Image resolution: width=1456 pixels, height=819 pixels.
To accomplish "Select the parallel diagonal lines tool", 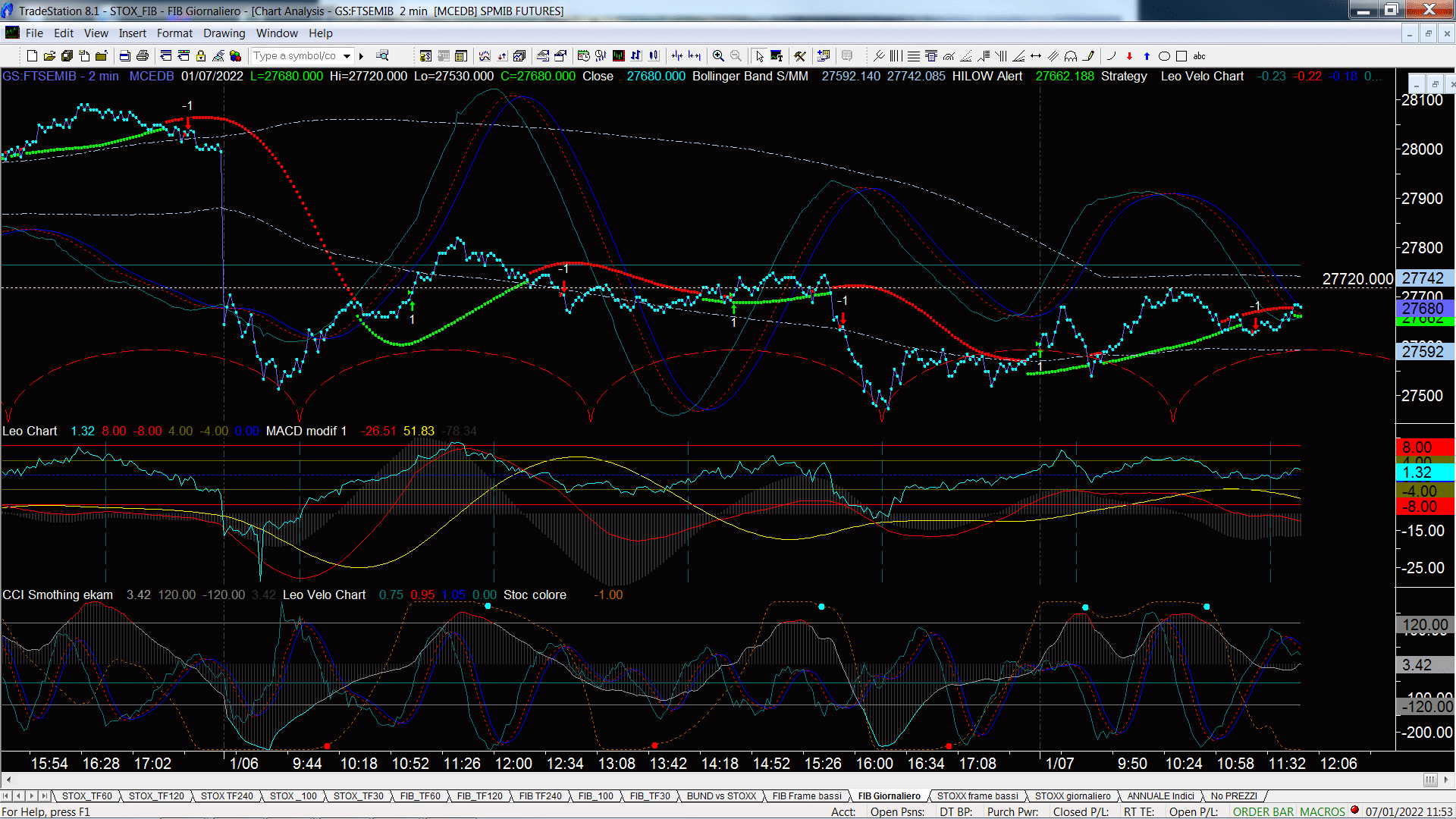I will coord(1053,55).
